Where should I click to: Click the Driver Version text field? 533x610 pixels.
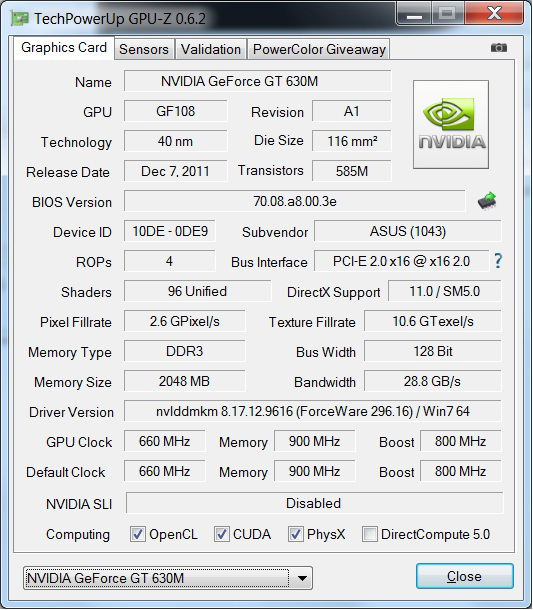313,411
